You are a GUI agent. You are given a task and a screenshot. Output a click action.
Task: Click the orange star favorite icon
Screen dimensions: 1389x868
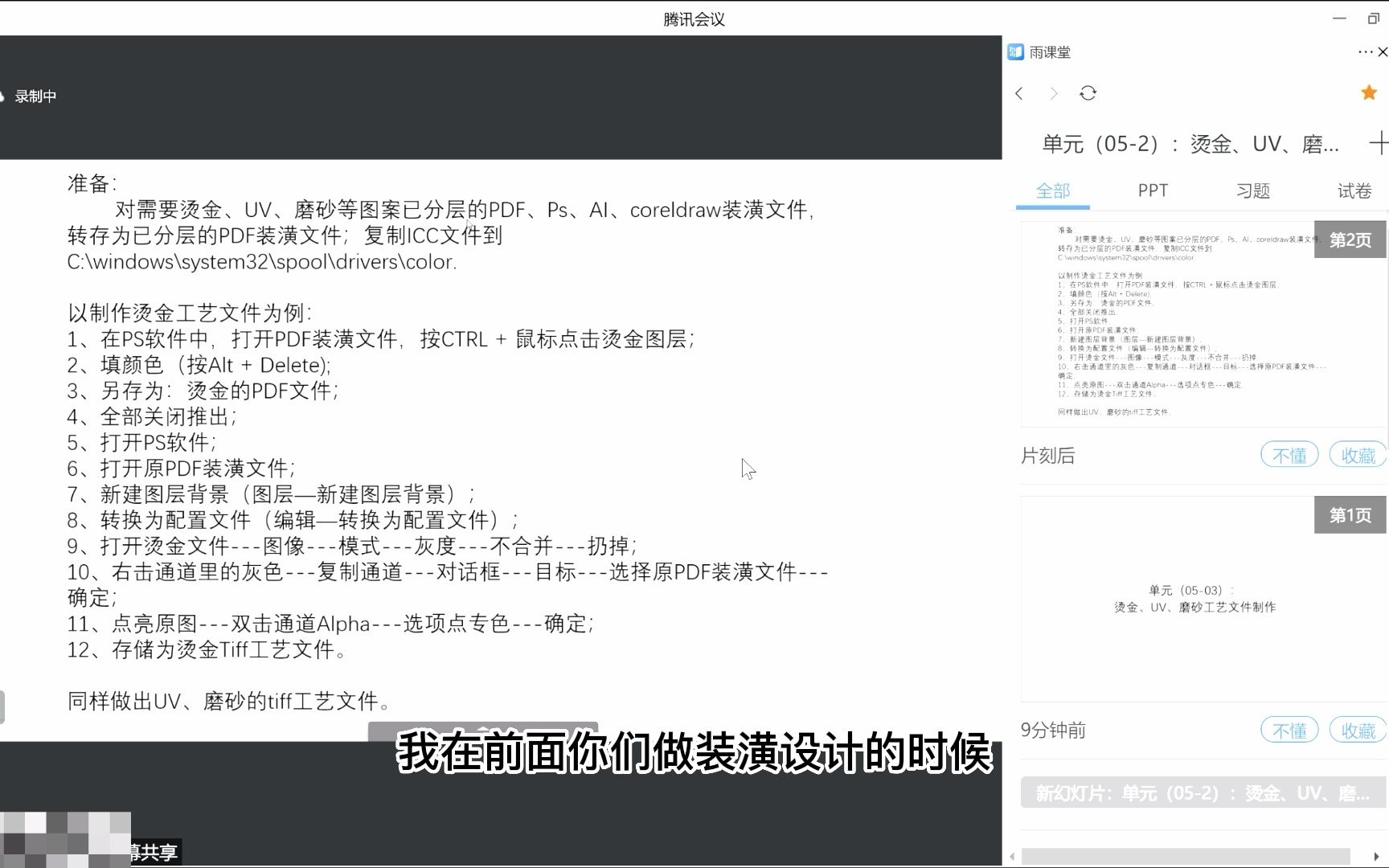(x=1369, y=92)
